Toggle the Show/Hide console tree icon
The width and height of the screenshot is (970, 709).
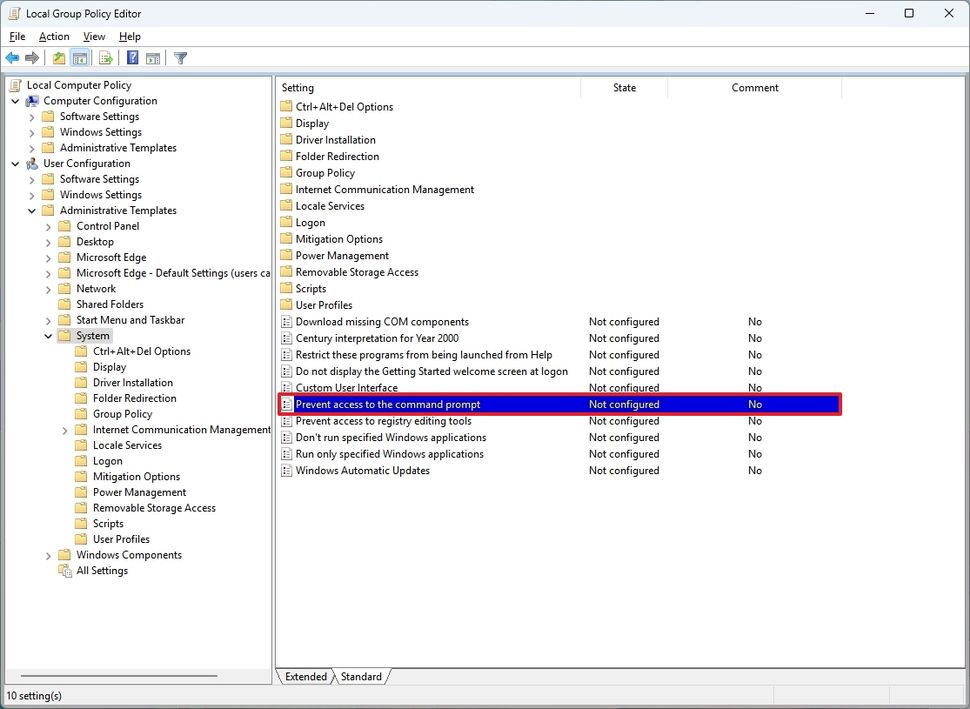(80, 57)
